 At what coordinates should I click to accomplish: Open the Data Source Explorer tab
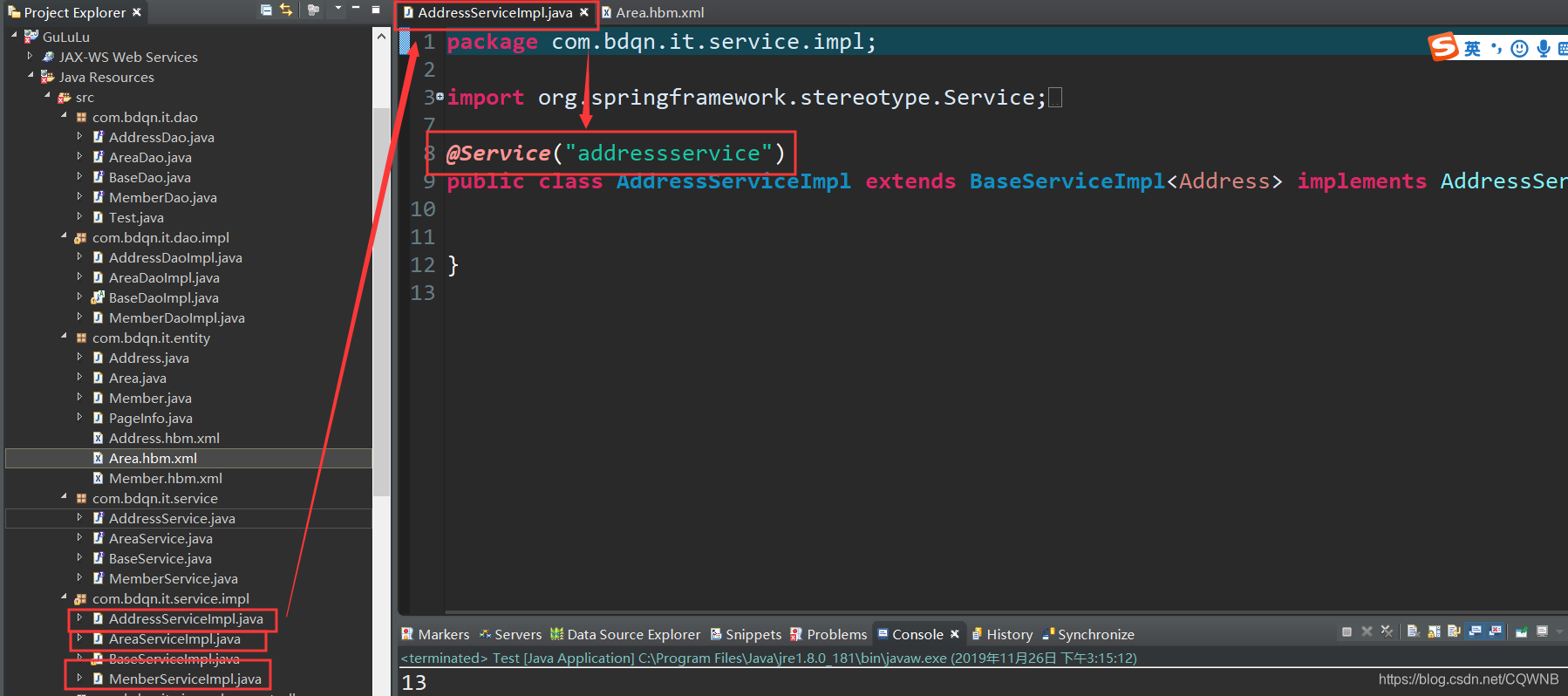pyautogui.click(x=625, y=634)
